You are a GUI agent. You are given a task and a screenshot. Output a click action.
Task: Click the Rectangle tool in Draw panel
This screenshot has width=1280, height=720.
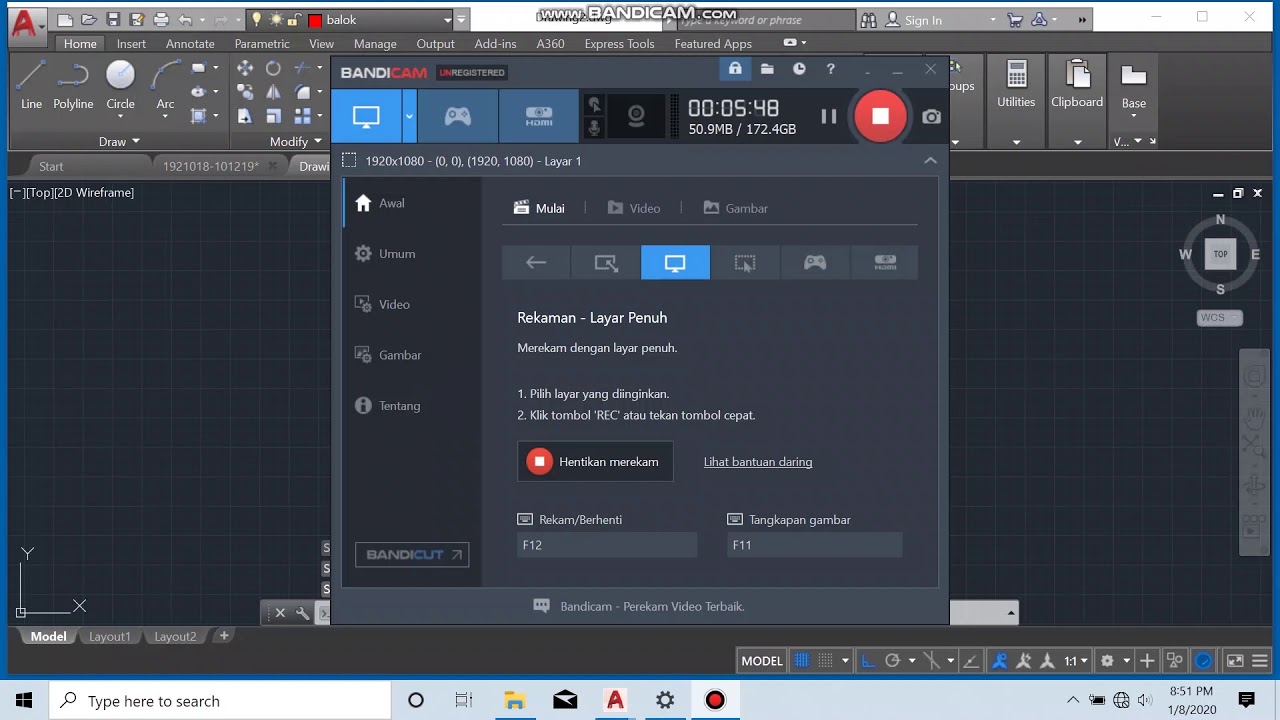click(198, 68)
